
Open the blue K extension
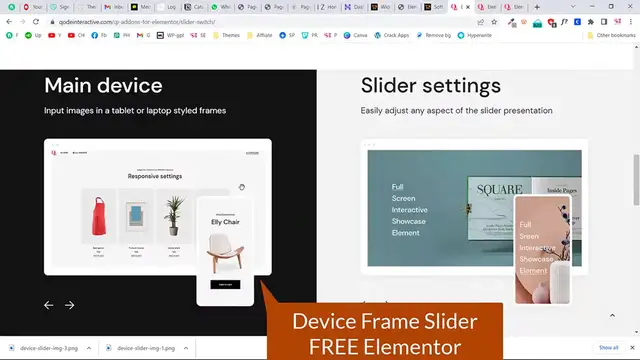577,22
